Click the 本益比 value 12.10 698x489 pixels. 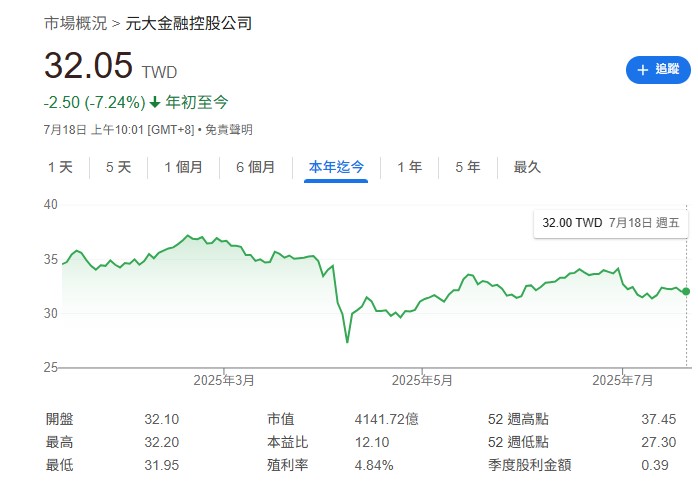pos(372,442)
